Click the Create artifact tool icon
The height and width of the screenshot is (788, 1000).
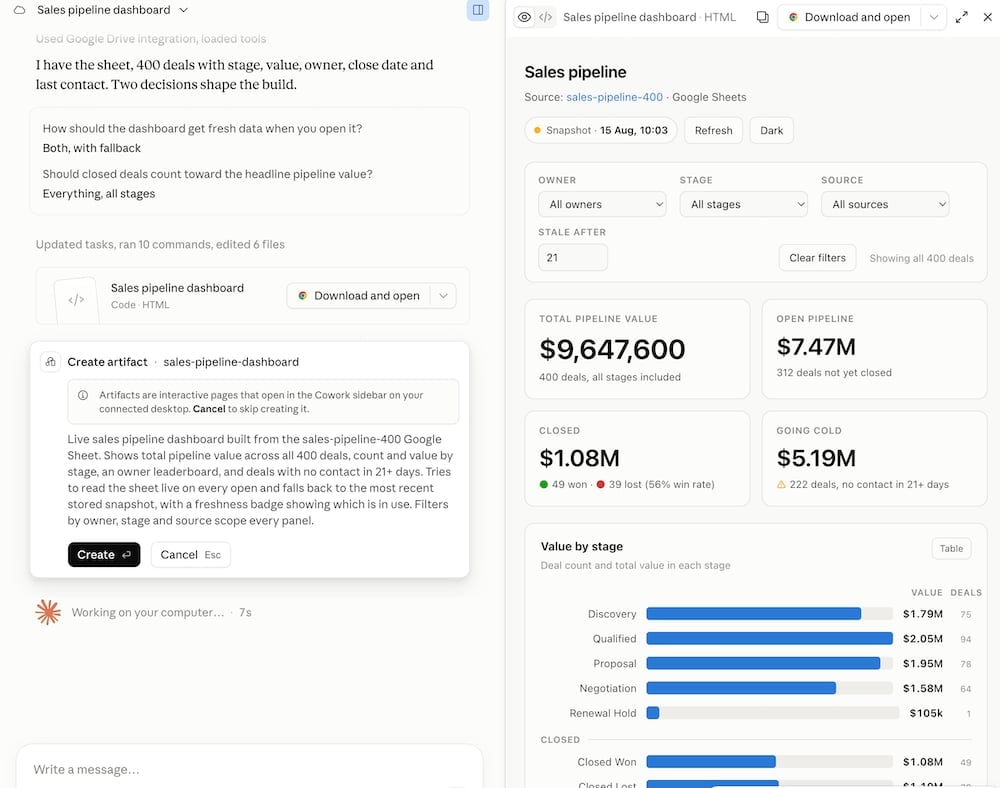(50, 361)
